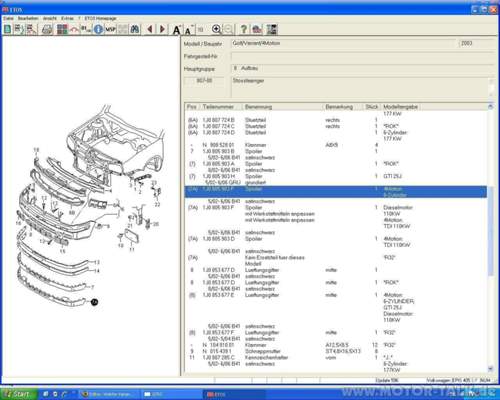The image size is (500, 400).
Task: Click the Bemerkung column header
Action: (342, 107)
